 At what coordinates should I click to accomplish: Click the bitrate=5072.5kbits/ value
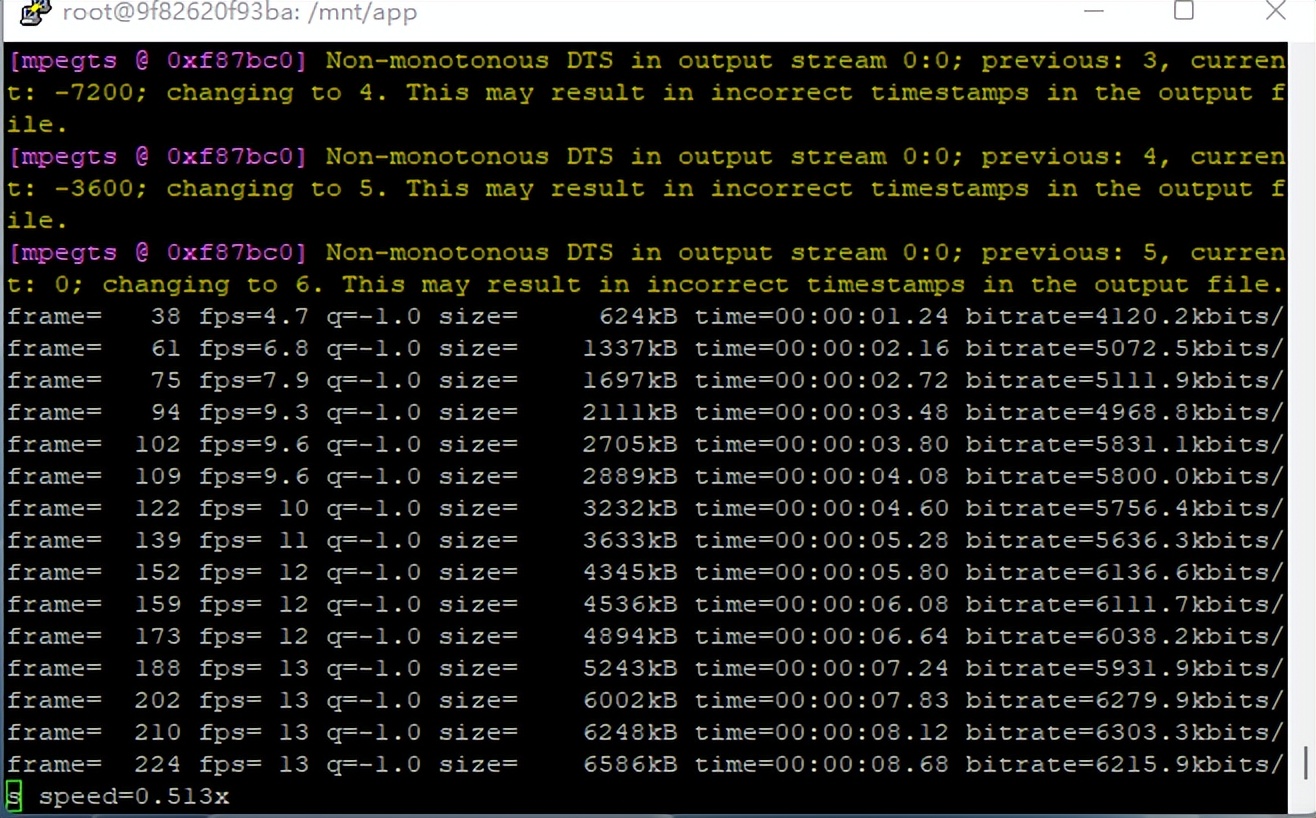[1126, 349]
